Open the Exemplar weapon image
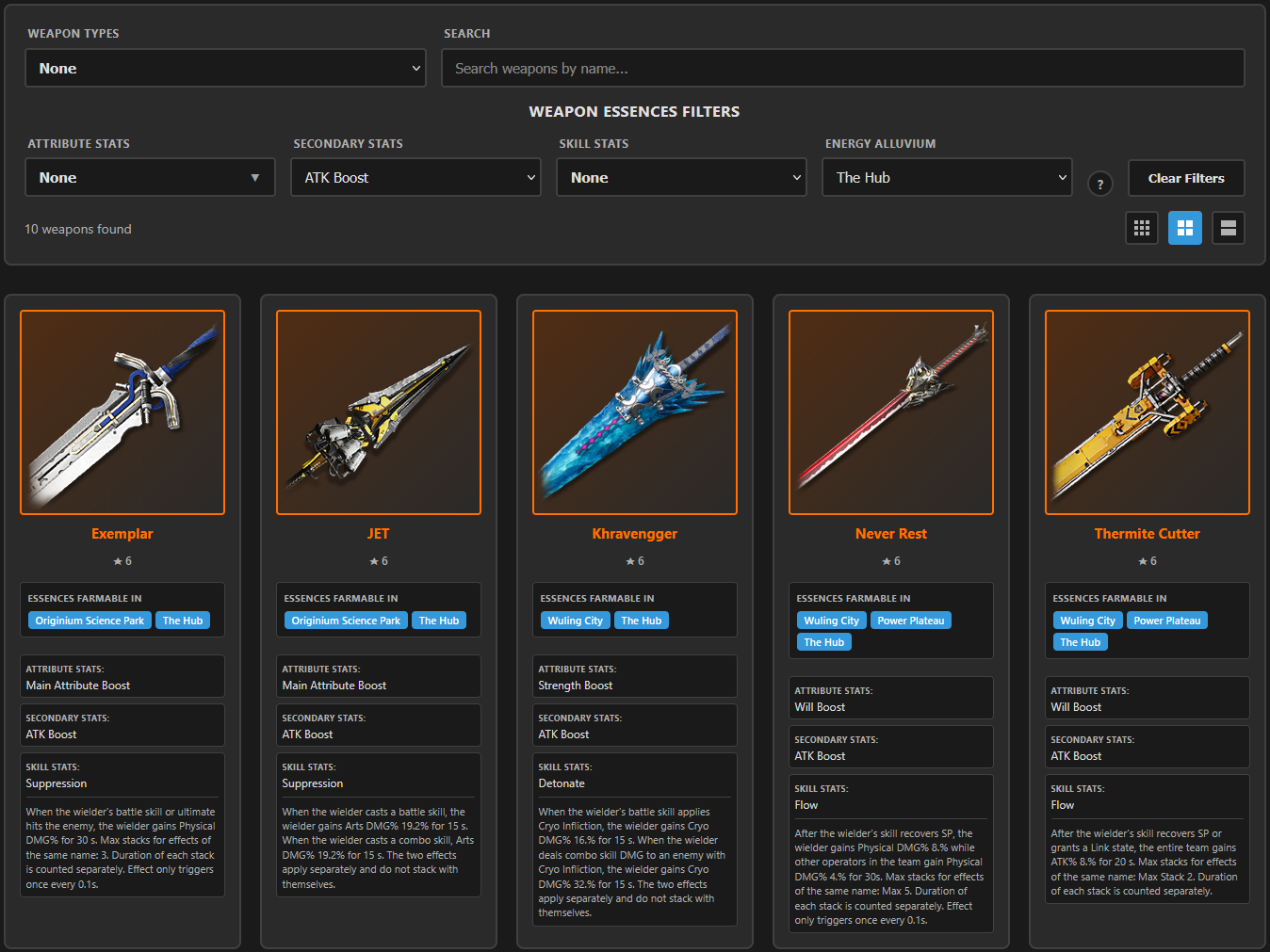Viewport: 1270px width, 952px height. [122, 412]
